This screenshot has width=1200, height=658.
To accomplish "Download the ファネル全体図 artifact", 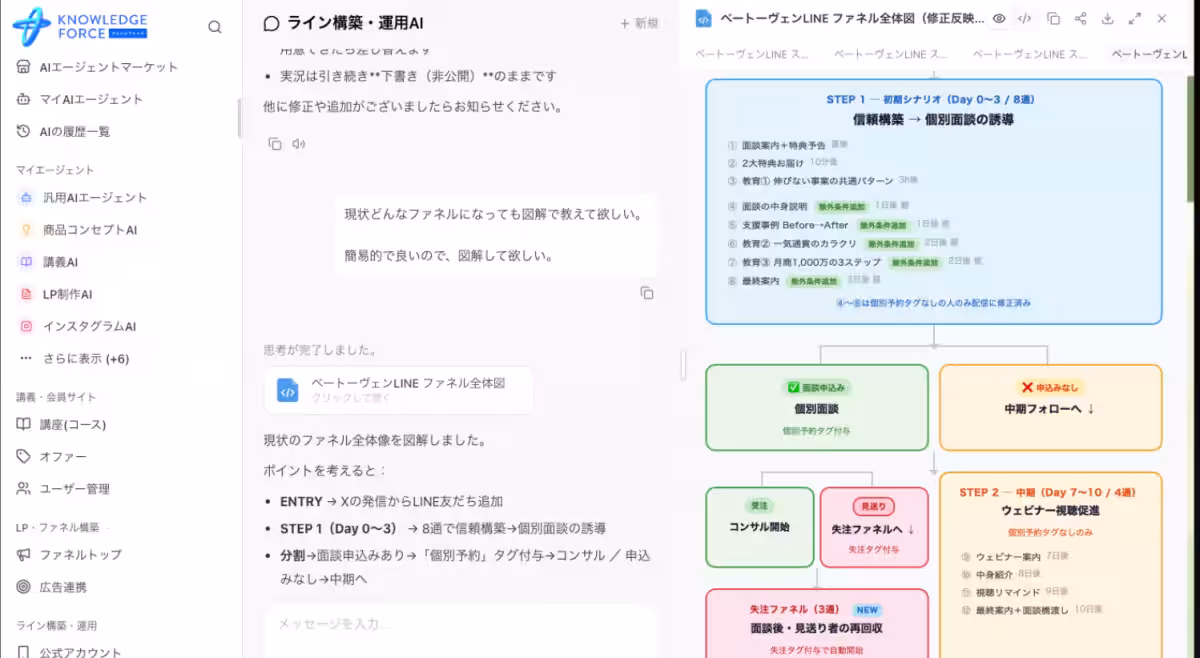I will click(1107, 18).
